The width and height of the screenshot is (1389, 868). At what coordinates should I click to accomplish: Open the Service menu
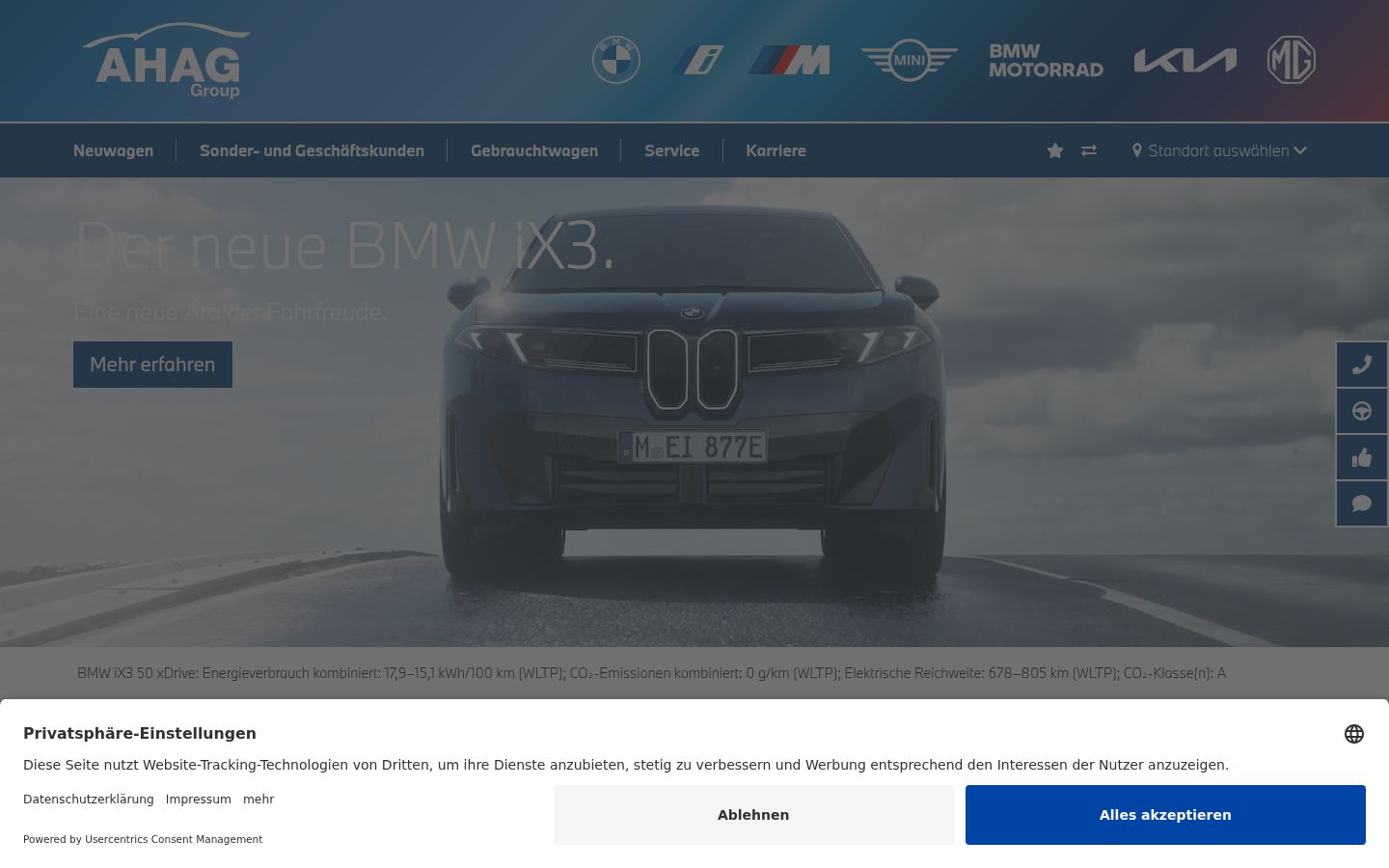672,150
